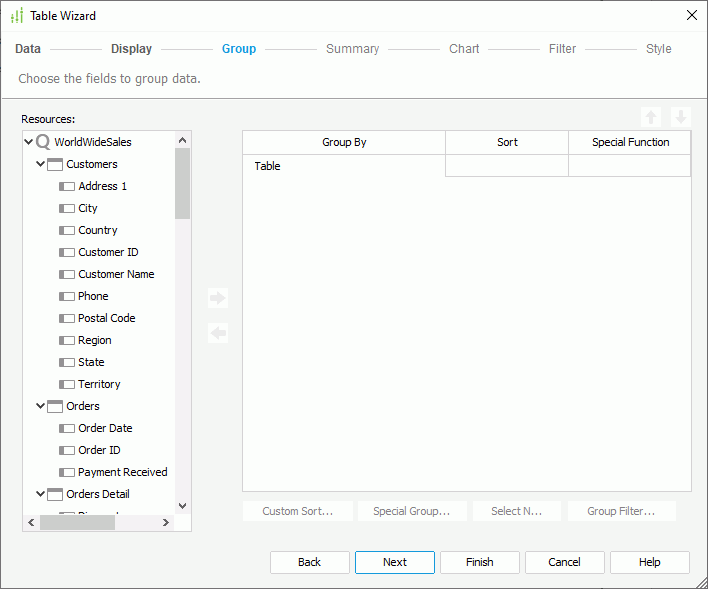Collapse the Orders table node

(41, 406)
